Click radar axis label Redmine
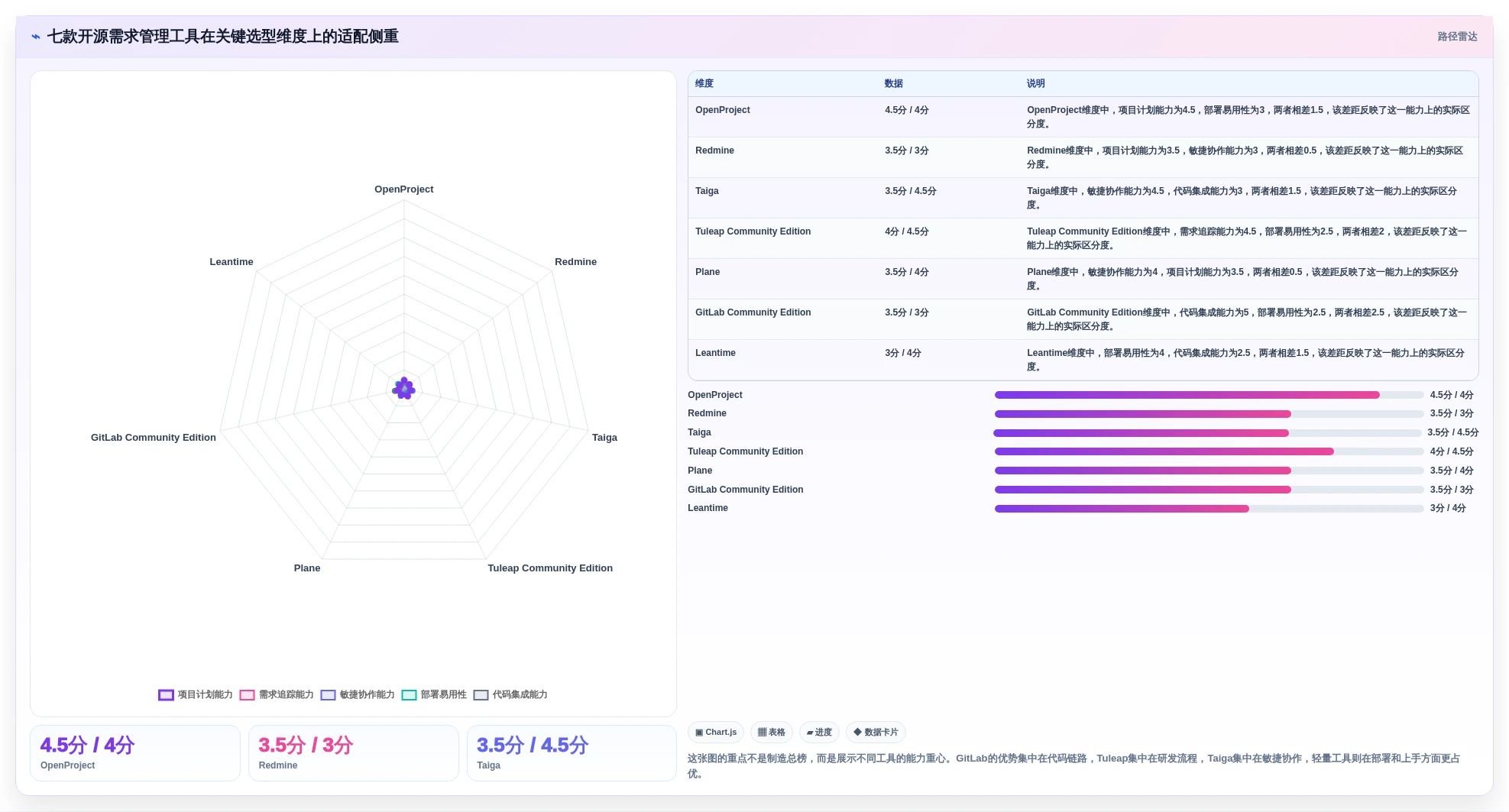Image resolution: width=1509 pixels, height=812 pixels. [575, 262]
